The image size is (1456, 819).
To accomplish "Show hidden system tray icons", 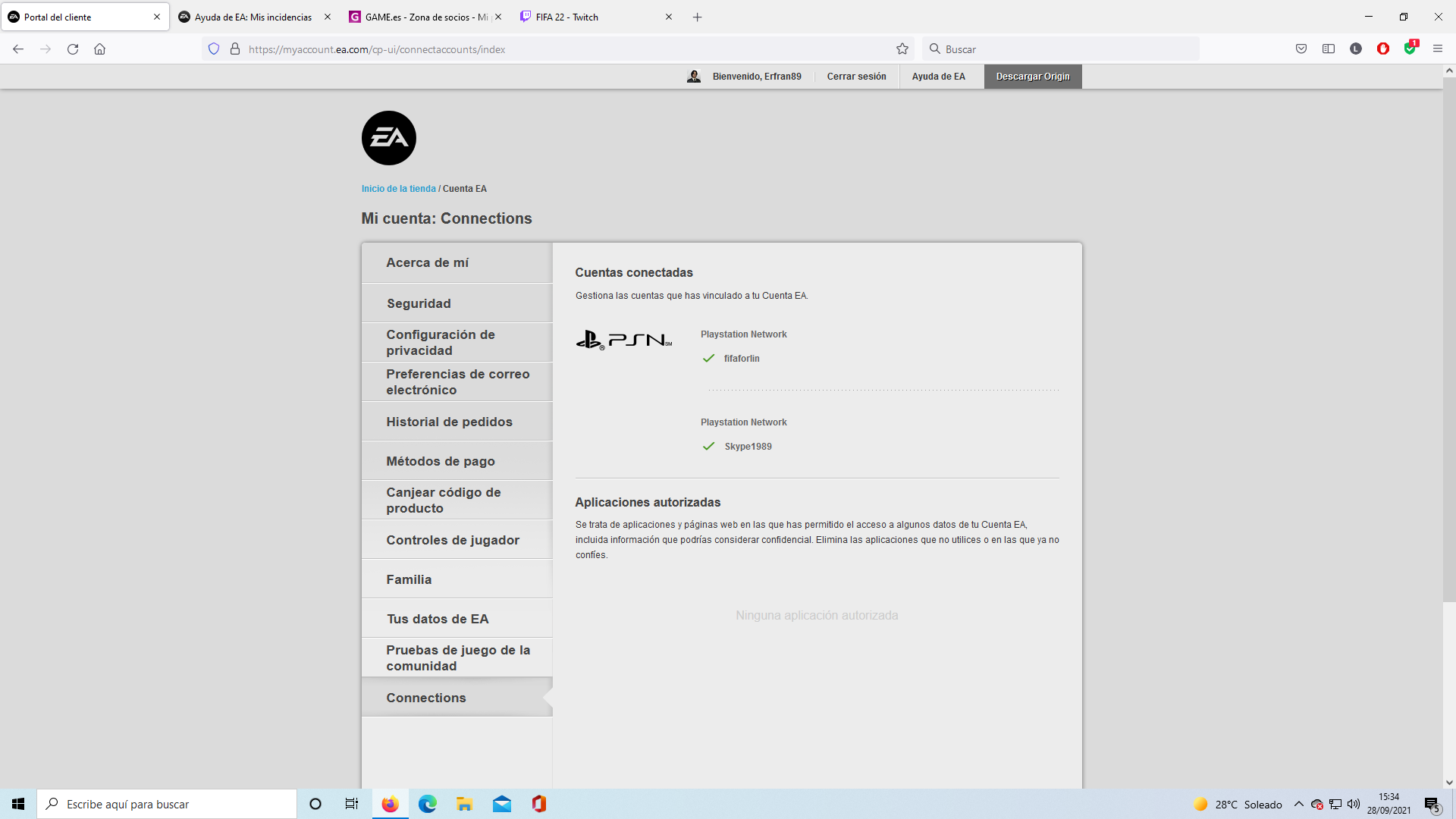I will pos(1298,804).
